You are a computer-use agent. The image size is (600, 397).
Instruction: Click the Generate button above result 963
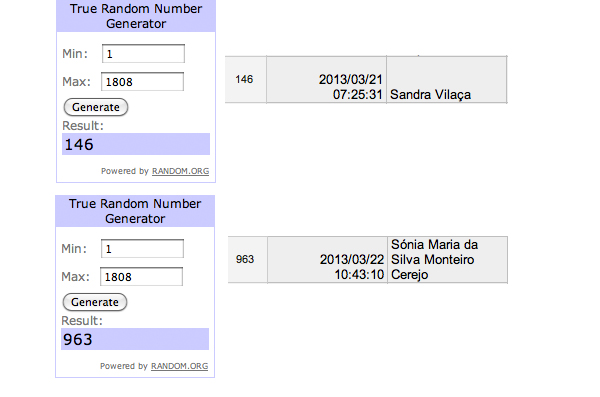[x=95, y=302]
